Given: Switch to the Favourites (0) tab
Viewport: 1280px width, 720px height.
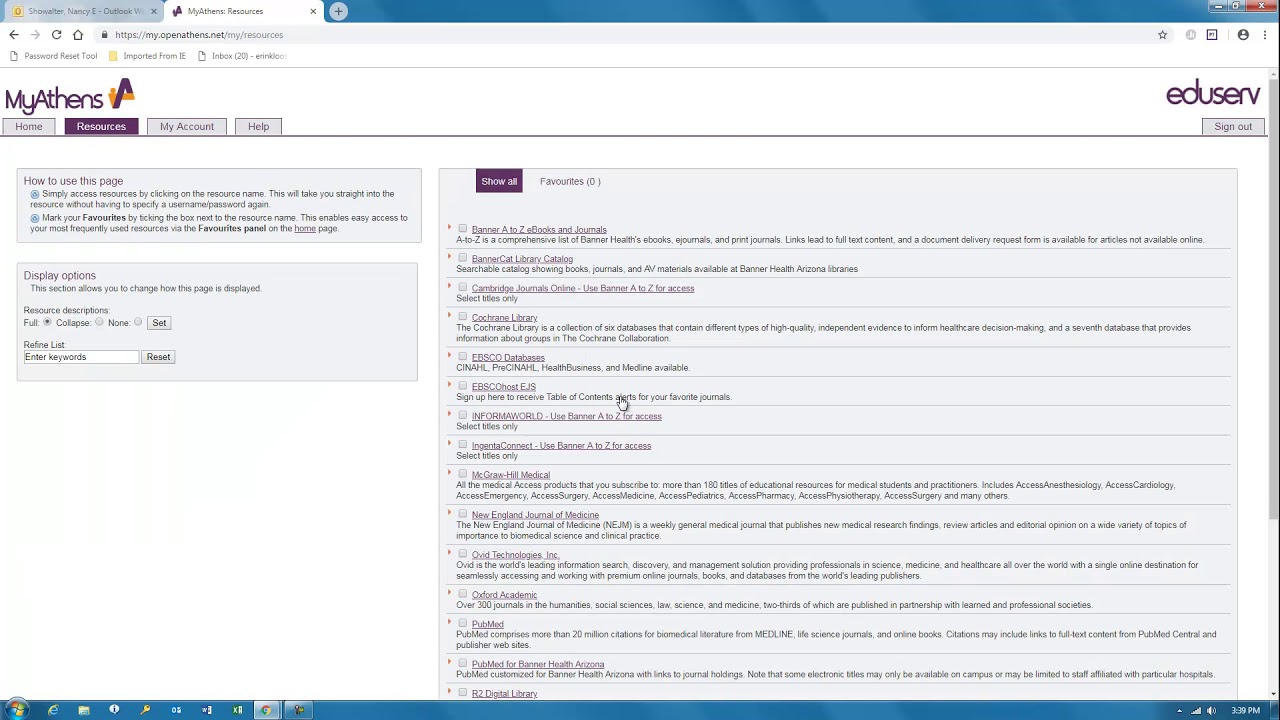Looking at the screenshot, I should click(570, 181).
